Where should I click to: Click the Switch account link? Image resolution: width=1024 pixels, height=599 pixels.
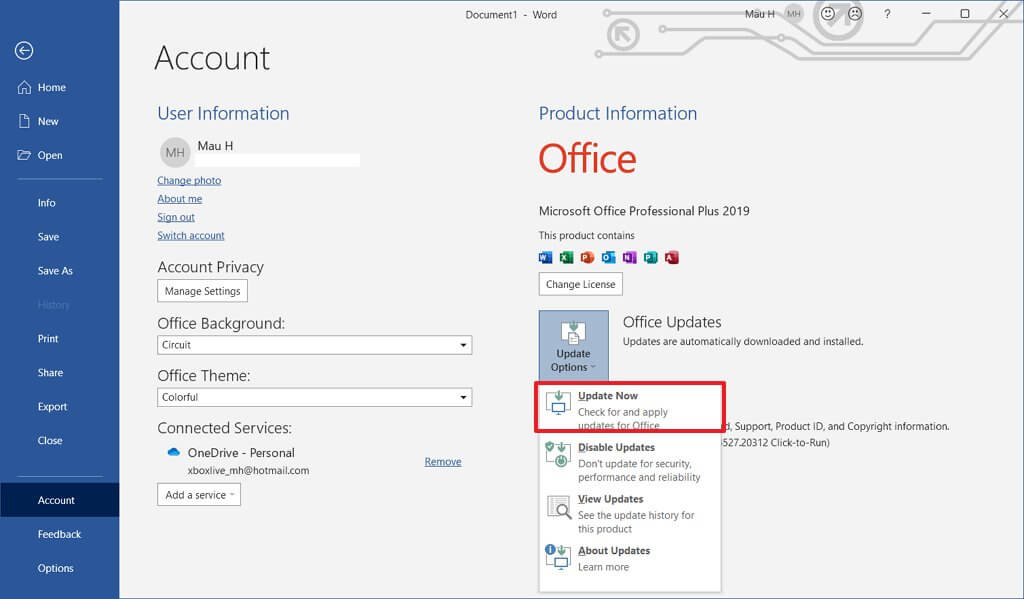pos(191,235)
